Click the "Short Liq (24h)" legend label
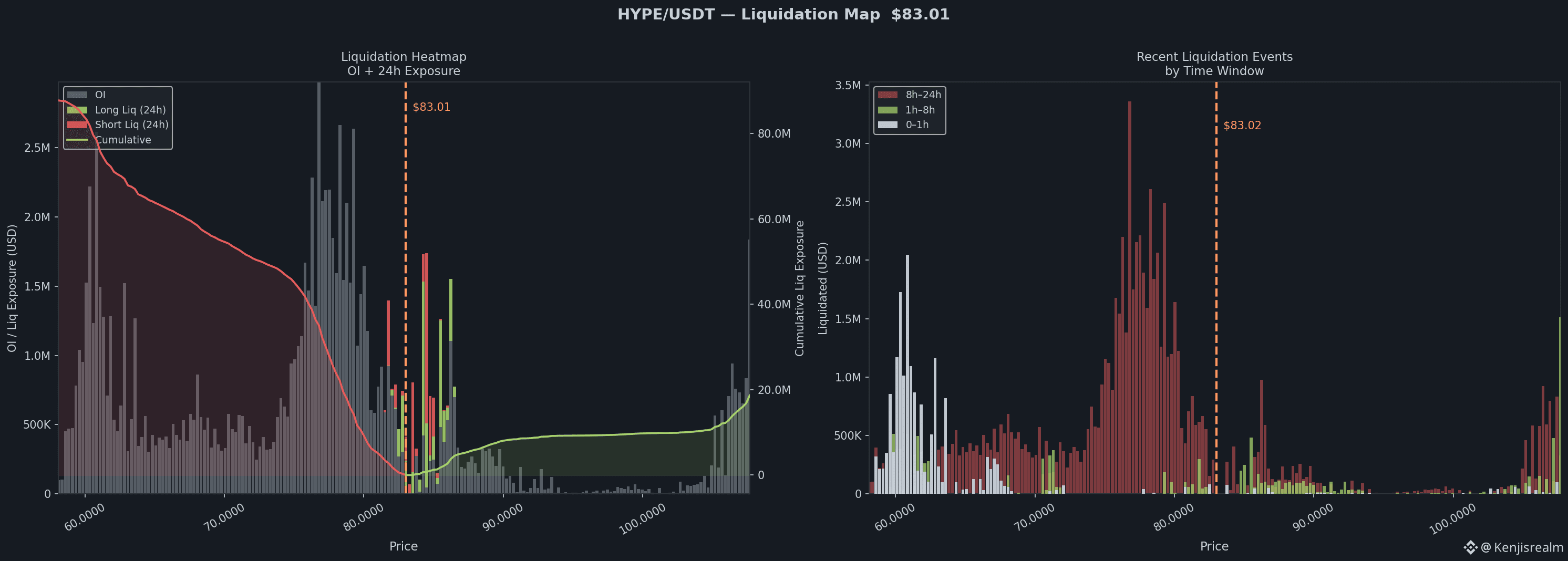The width and height of the screenshot is (1568, 561). (131, 124)
